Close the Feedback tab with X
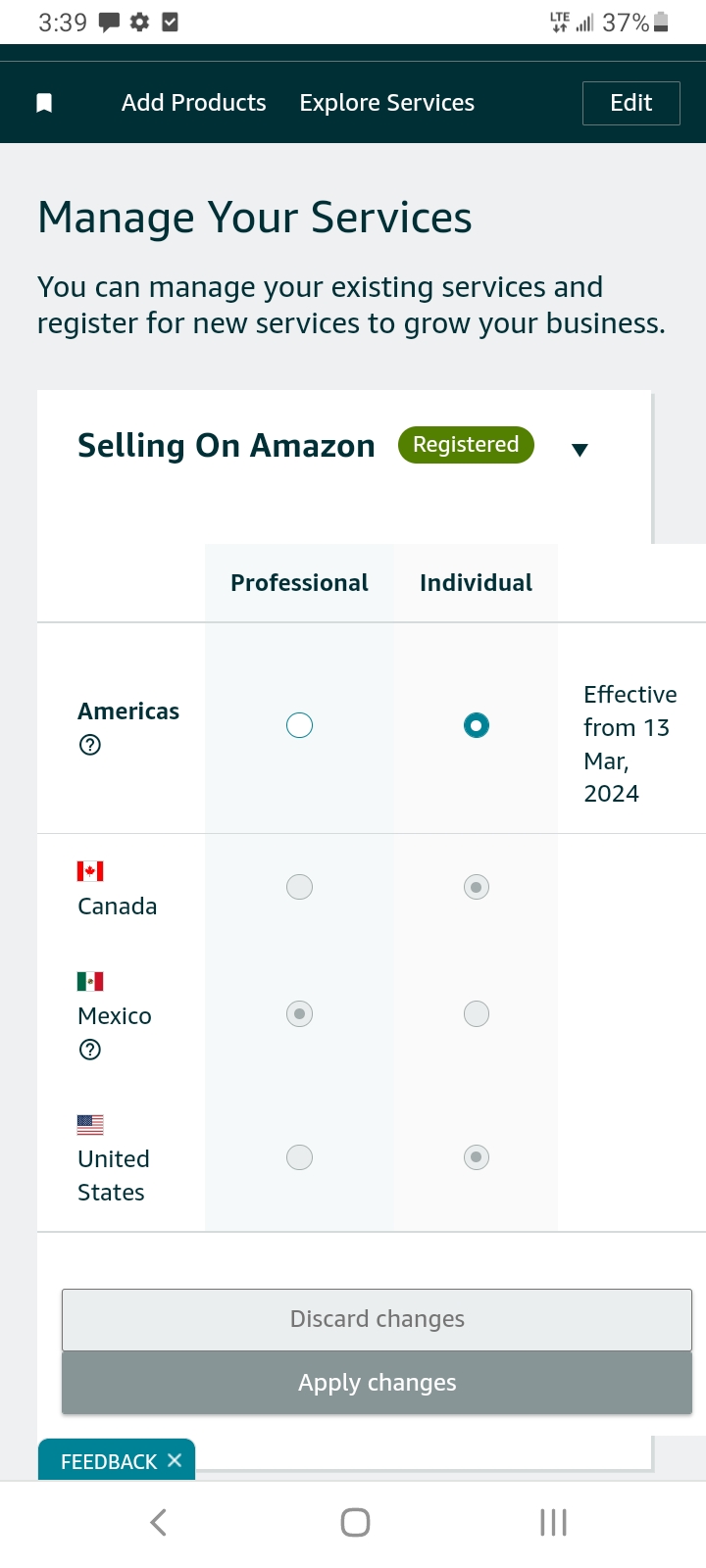The width and height of the screenshot is (706, 1568). click(175, 1460)
